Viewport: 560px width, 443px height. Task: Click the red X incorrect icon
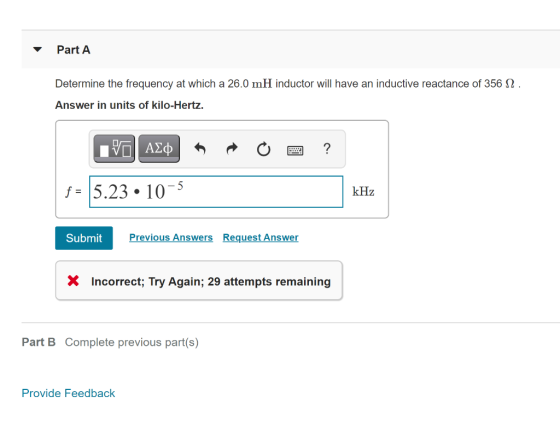(73, 281)
